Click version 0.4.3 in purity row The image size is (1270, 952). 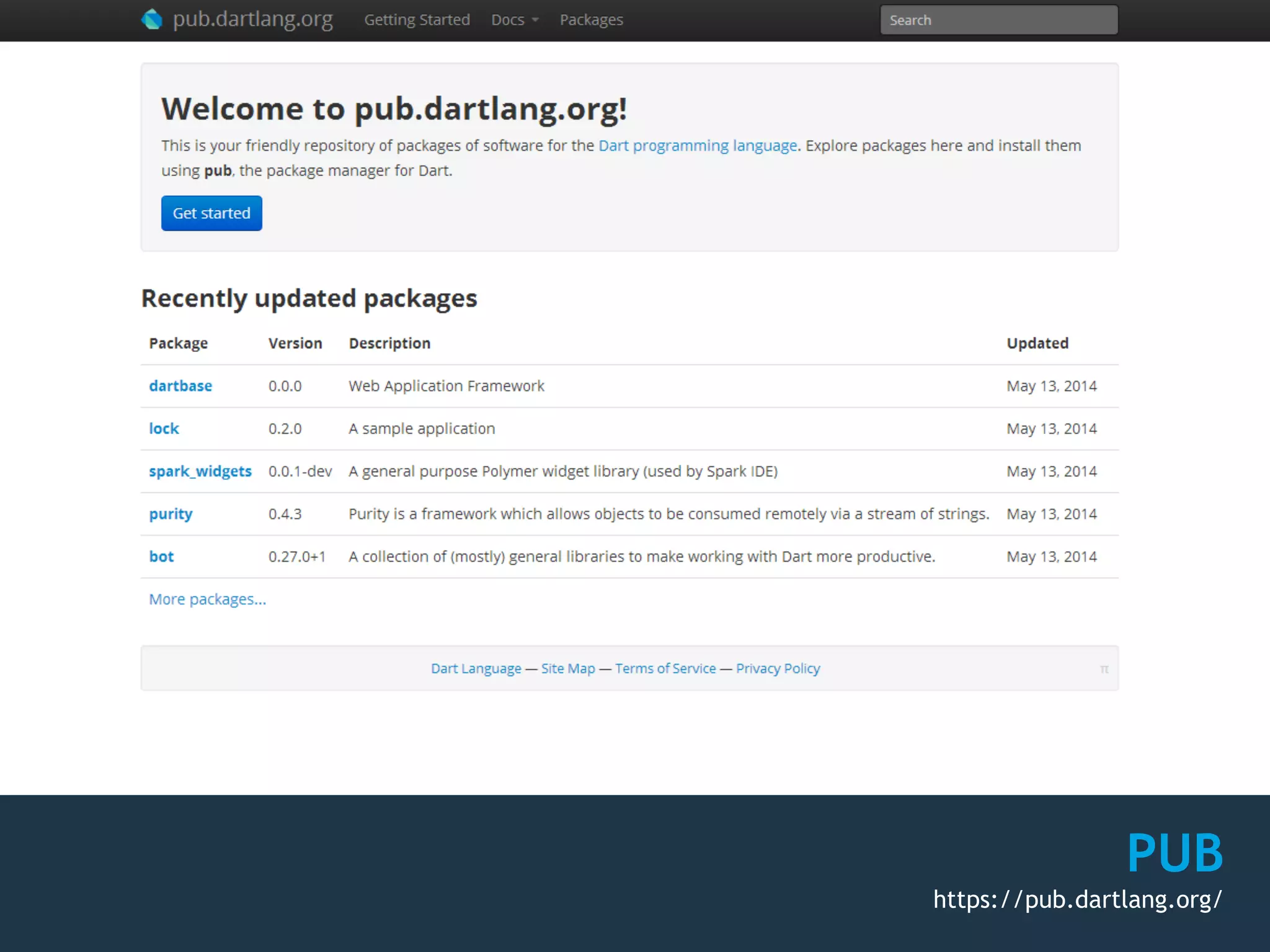[285, 514]
